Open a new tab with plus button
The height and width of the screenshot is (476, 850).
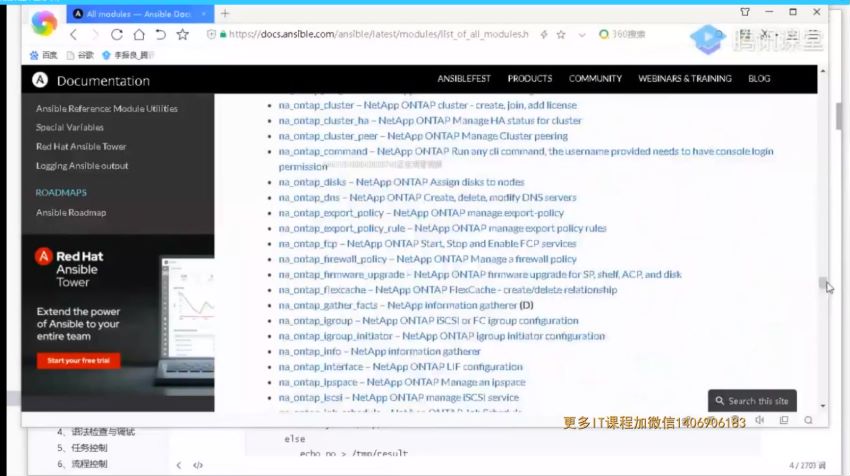tap(225, 14)
